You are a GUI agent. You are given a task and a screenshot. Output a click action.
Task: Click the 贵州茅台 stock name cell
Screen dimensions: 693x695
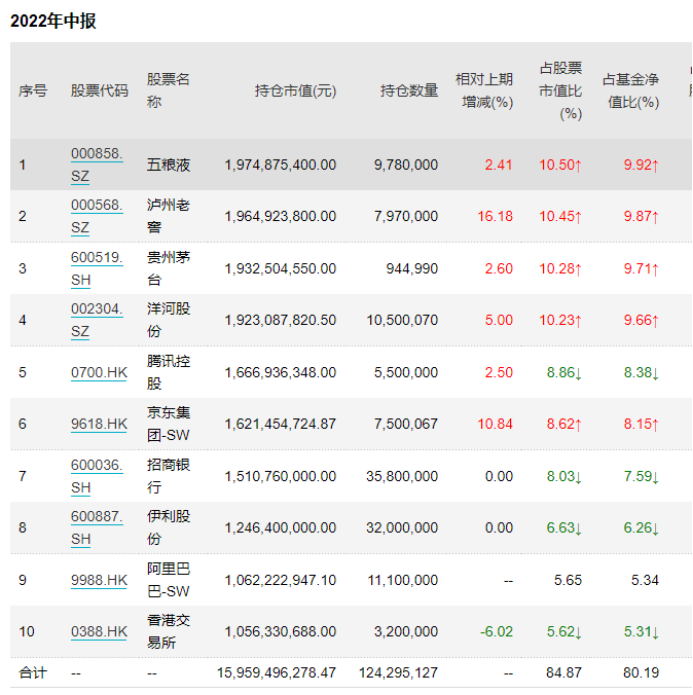click(x=167, y=268)
